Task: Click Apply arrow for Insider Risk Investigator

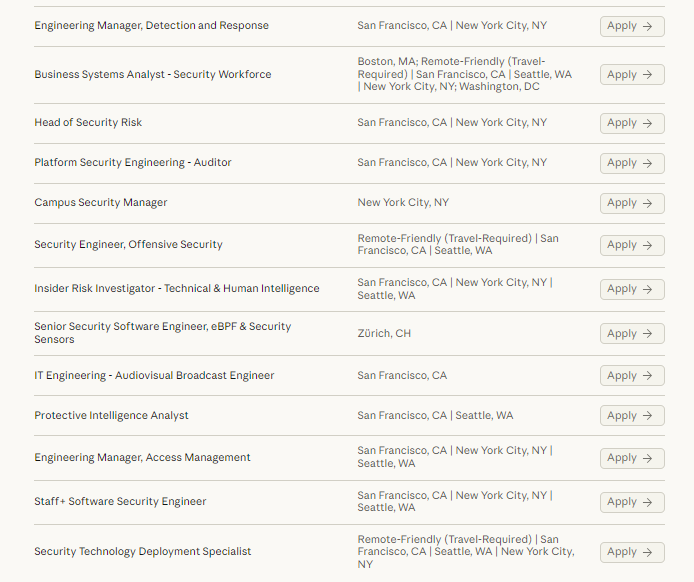Action: click(647, 289)
